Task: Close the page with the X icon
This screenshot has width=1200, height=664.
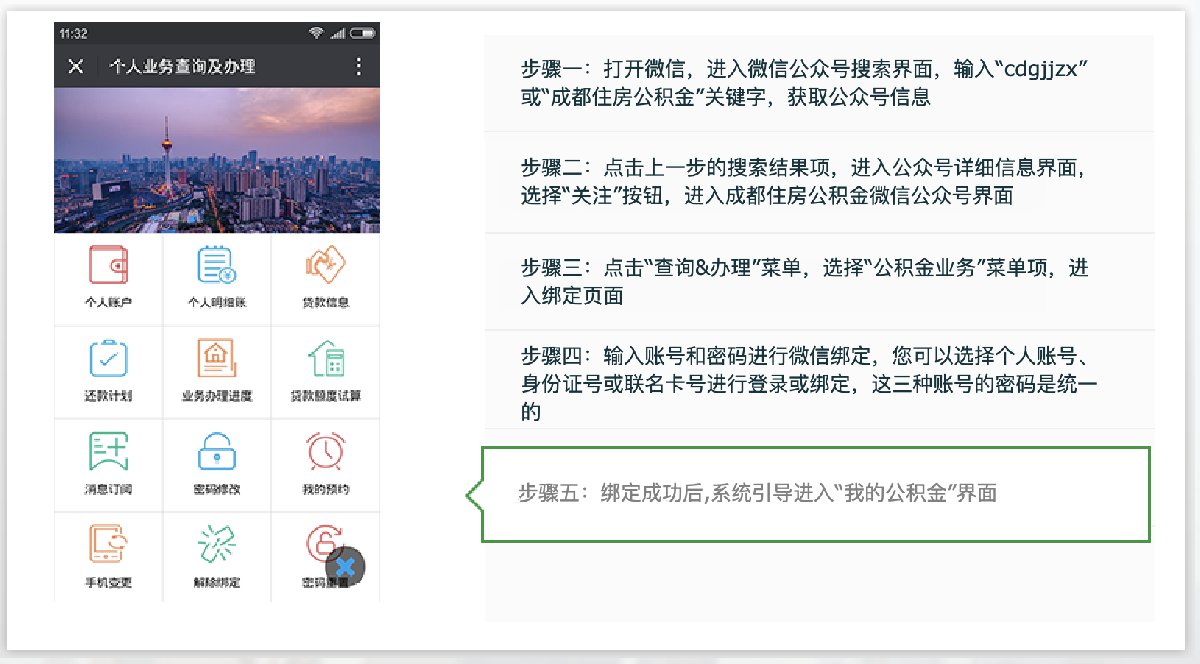Action: click(x=75, y=67)
